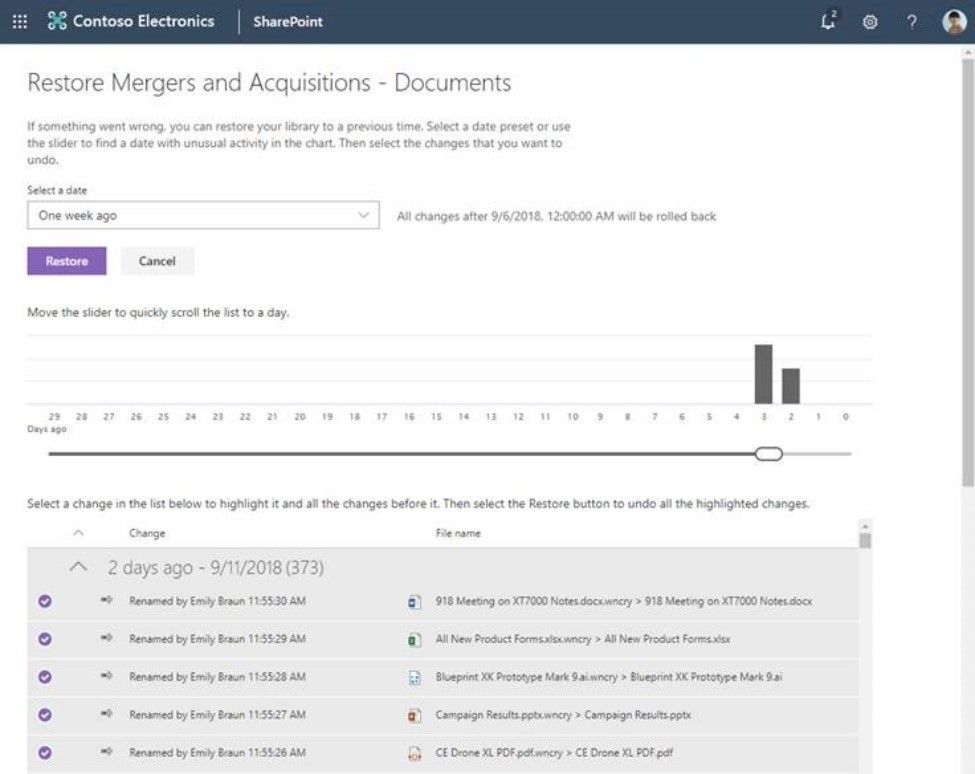
Task: Click the SharePoint header link
Action: coord(288,22)
